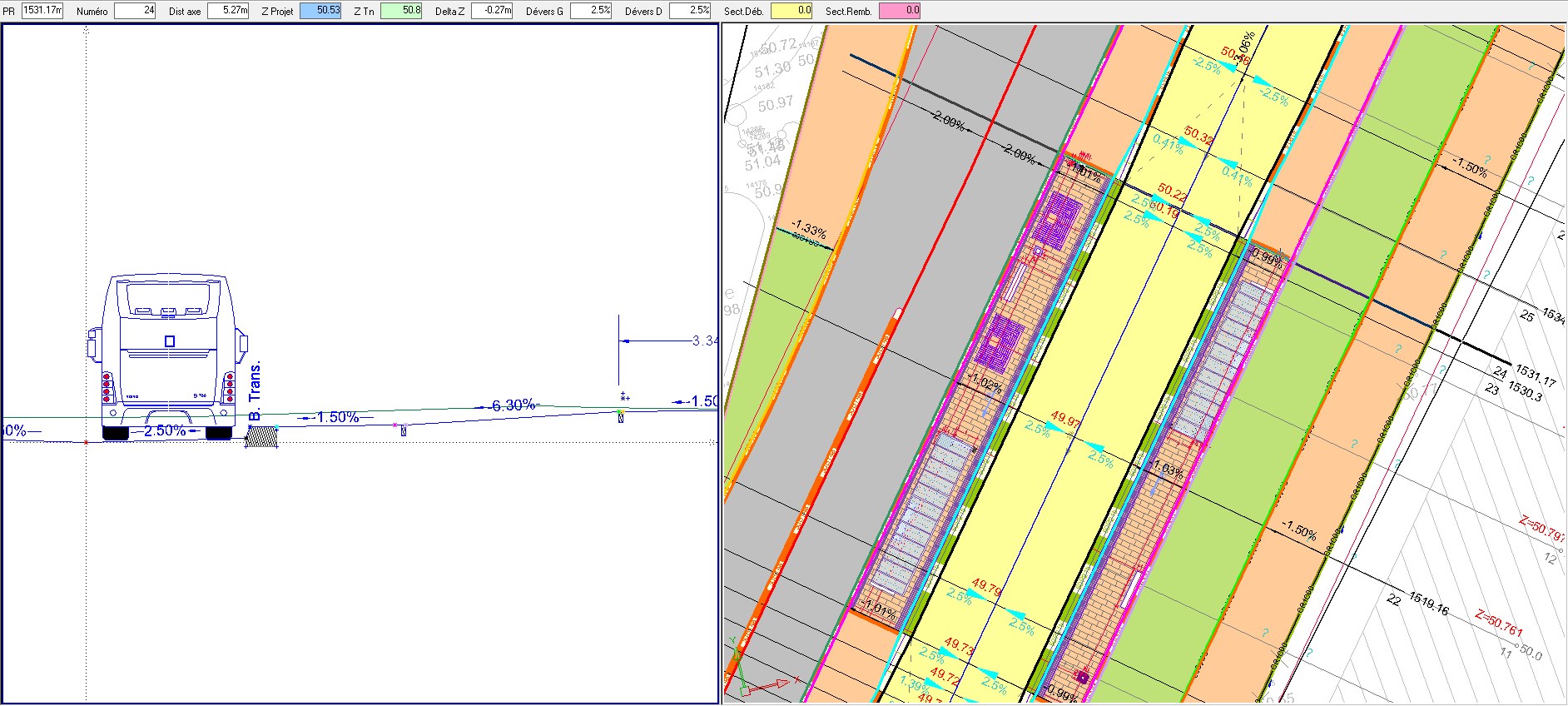
Task: Click the green Z Tn value field
Action: coord(401,11)
